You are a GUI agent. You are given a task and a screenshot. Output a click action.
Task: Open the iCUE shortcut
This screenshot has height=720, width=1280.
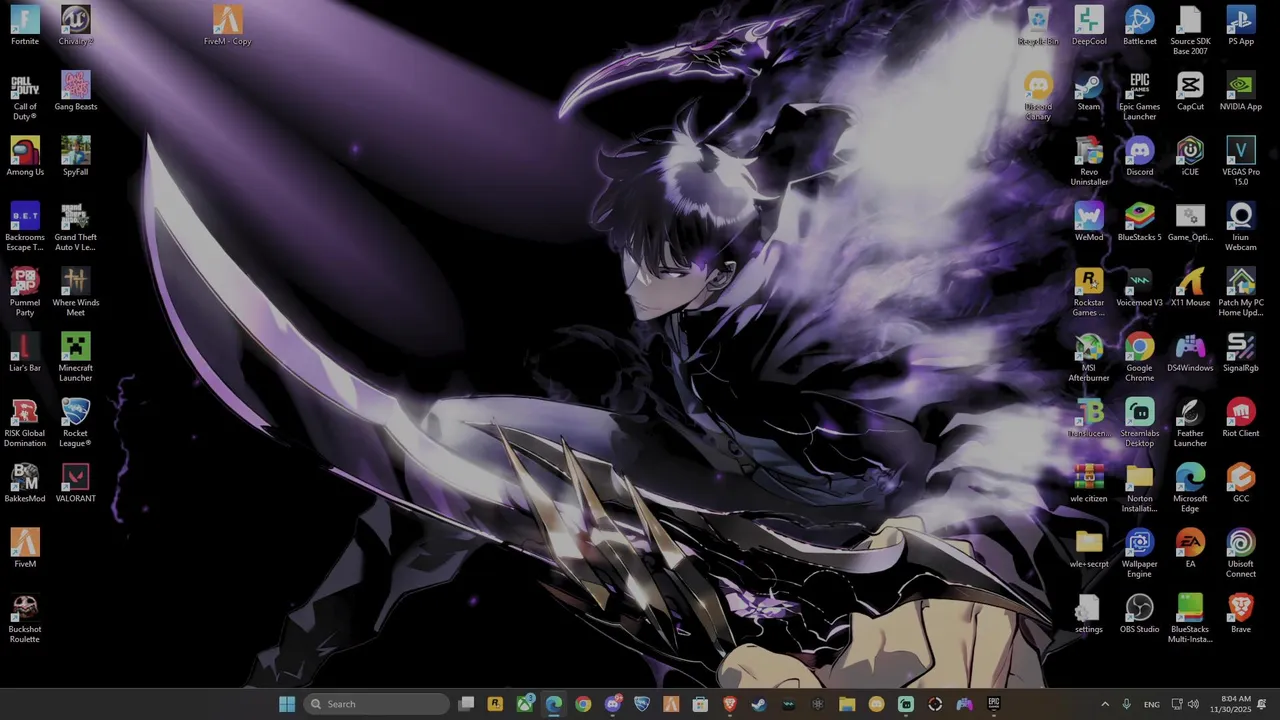pos(1190,157)
